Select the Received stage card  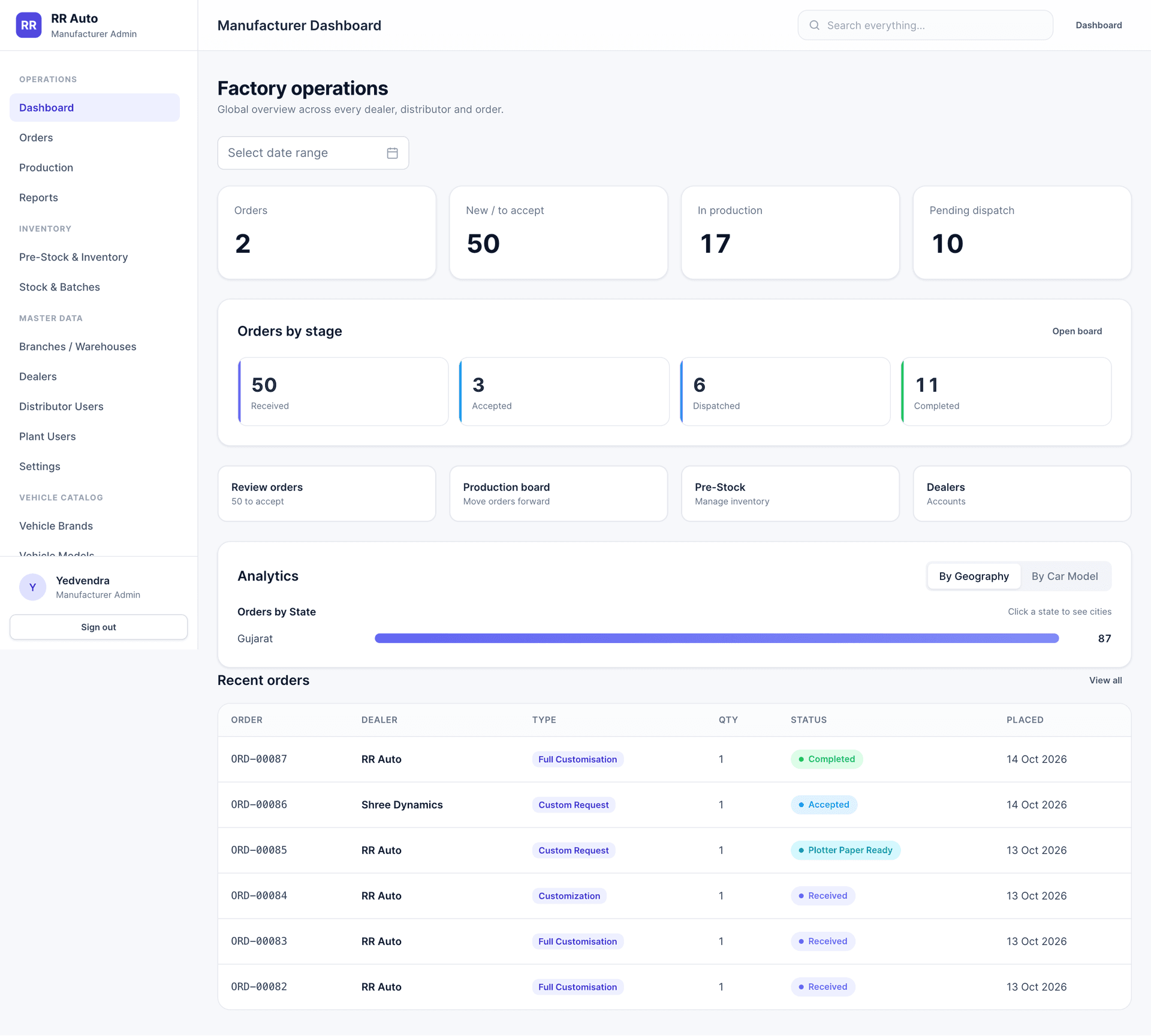pyautogui.click(x=343, y=392)
